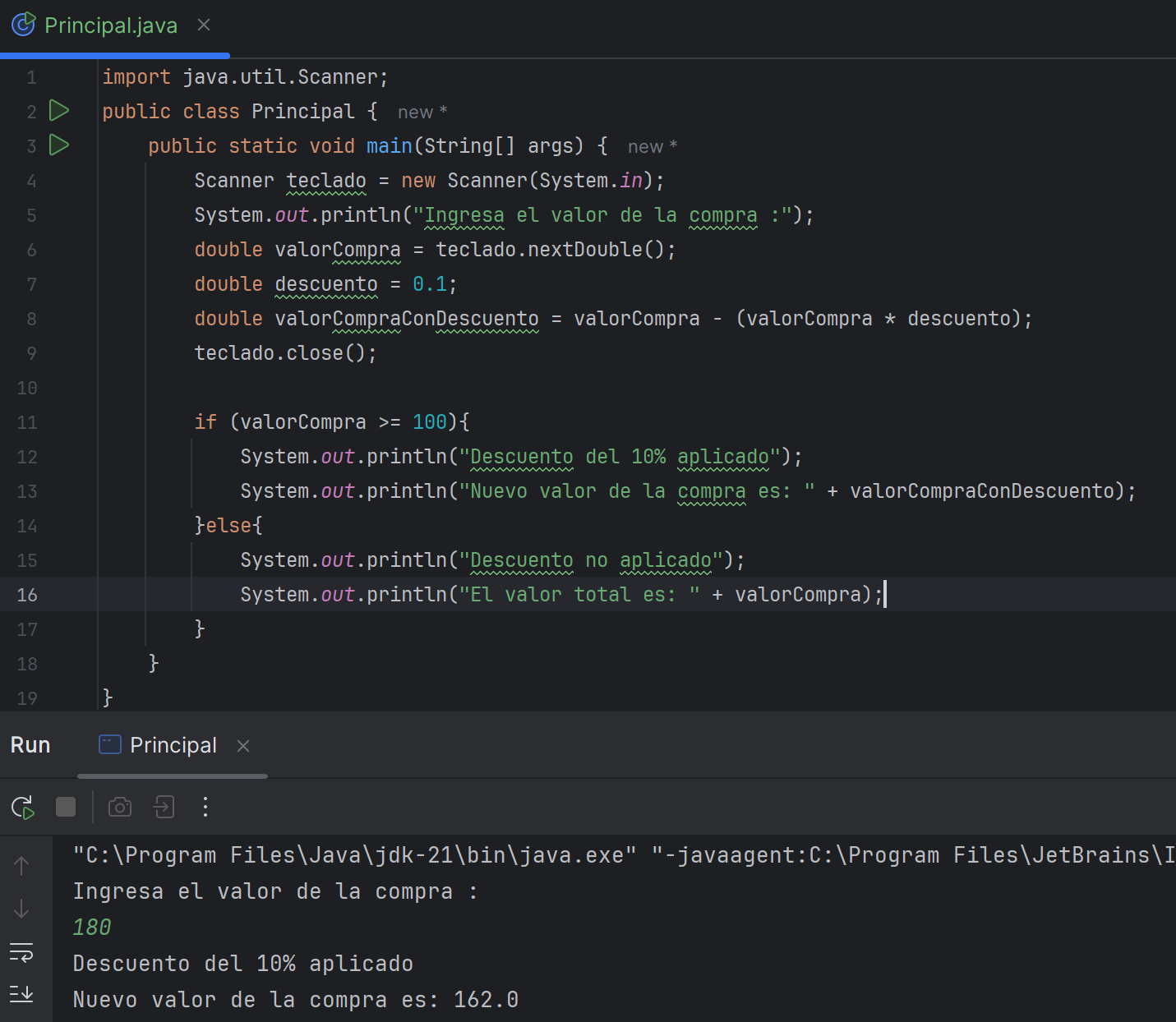Screen dimensions: 1176x1022
Task: Click the console input value 180
Action: pos(92,928)
